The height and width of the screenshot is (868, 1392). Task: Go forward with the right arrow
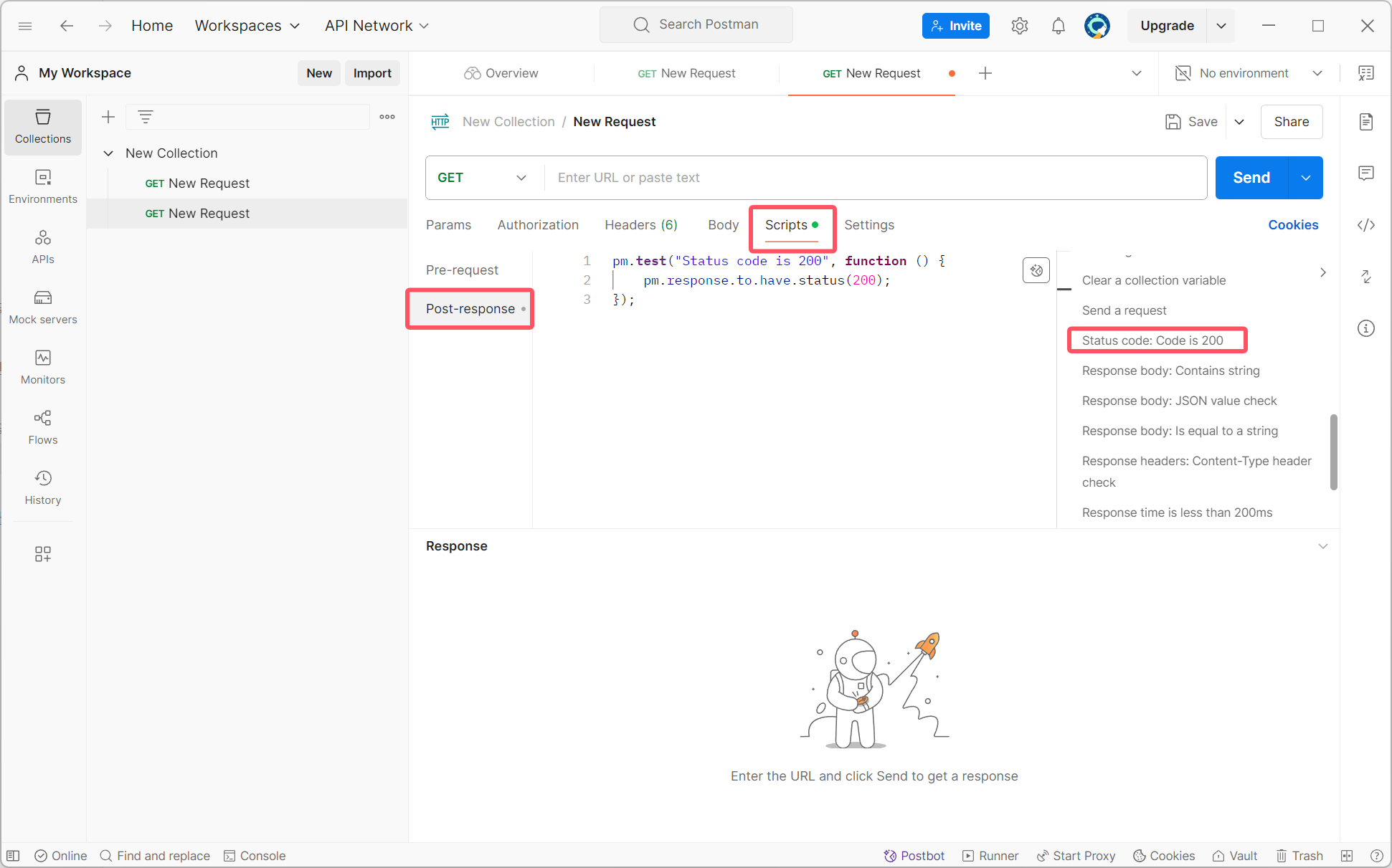105,26
